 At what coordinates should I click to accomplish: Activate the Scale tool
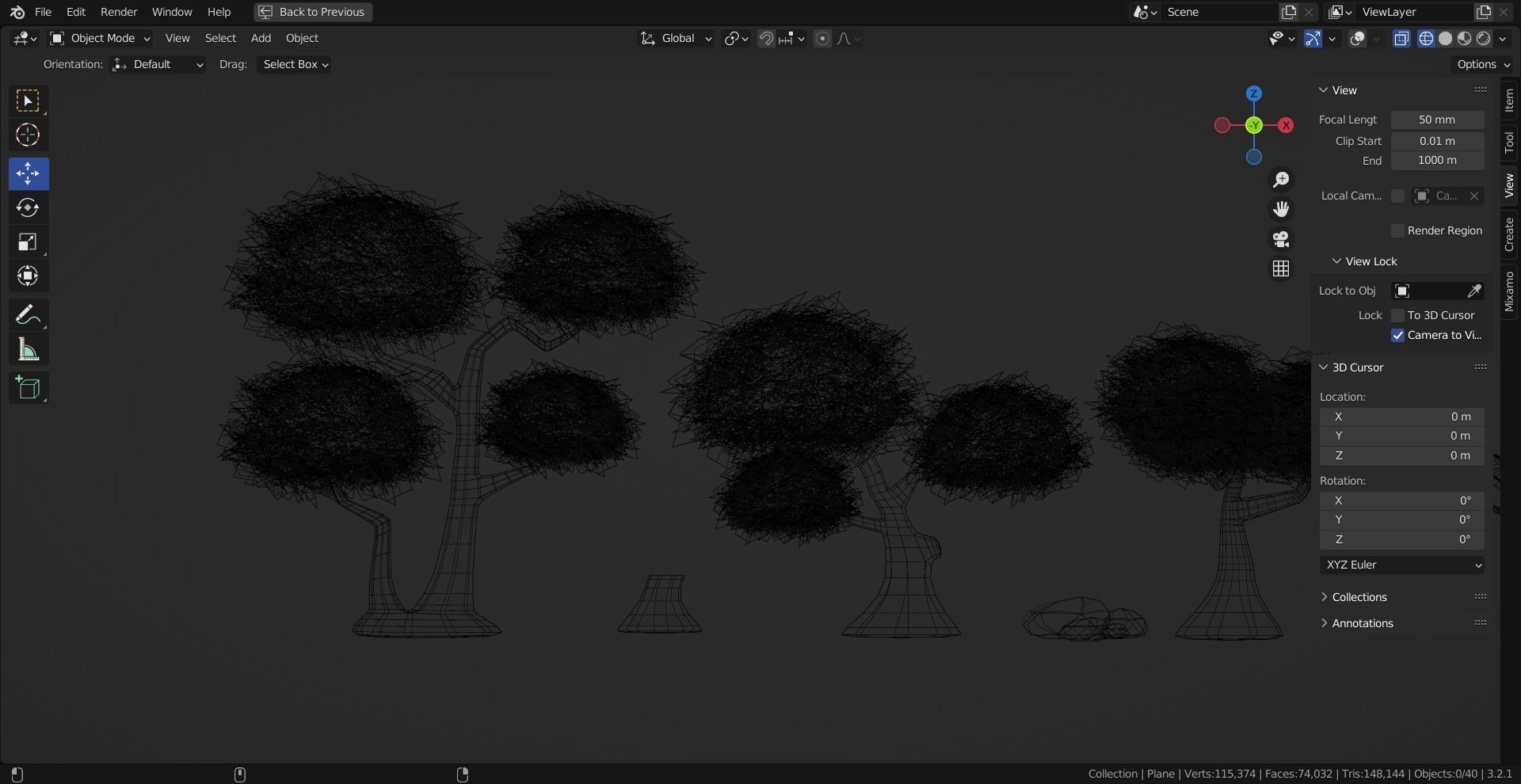[28, 242]
